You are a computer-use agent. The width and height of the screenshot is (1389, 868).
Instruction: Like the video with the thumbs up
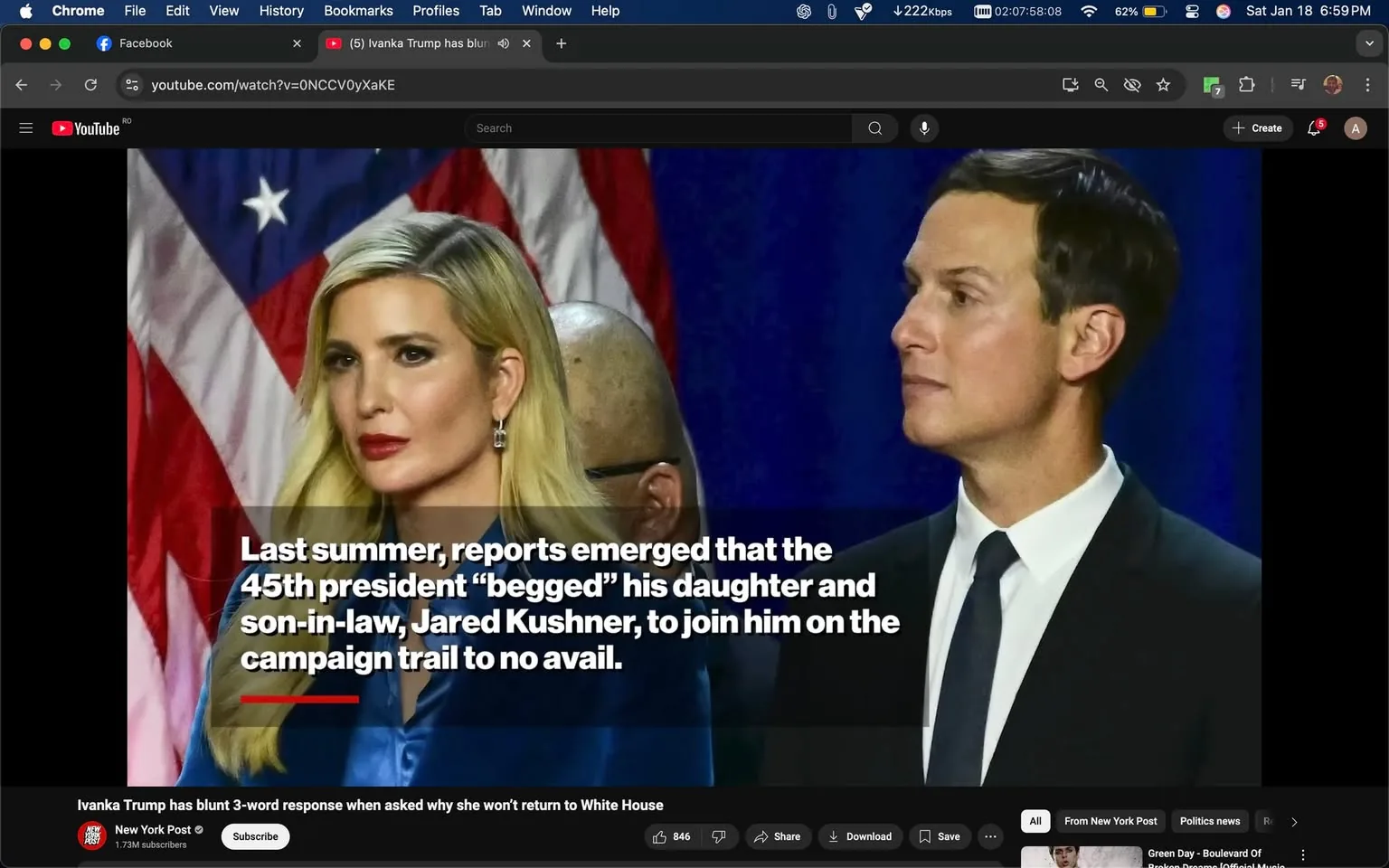(x=660, y=836)
